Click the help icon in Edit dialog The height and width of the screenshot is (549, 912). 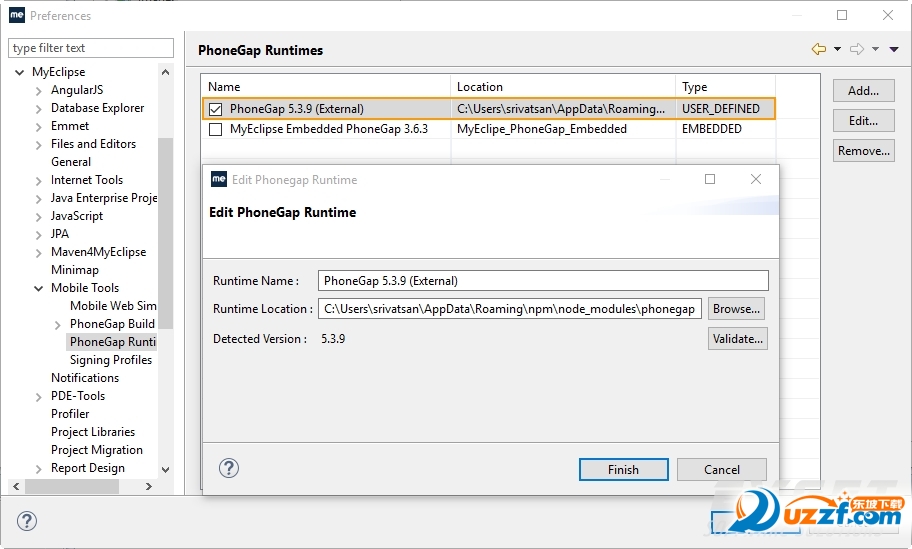pos(229,468)
